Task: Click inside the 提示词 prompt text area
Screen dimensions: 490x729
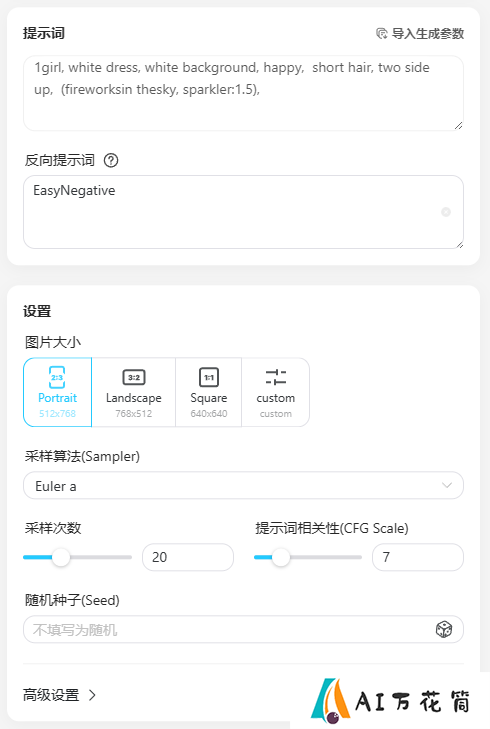Action: tap(244, 93)
